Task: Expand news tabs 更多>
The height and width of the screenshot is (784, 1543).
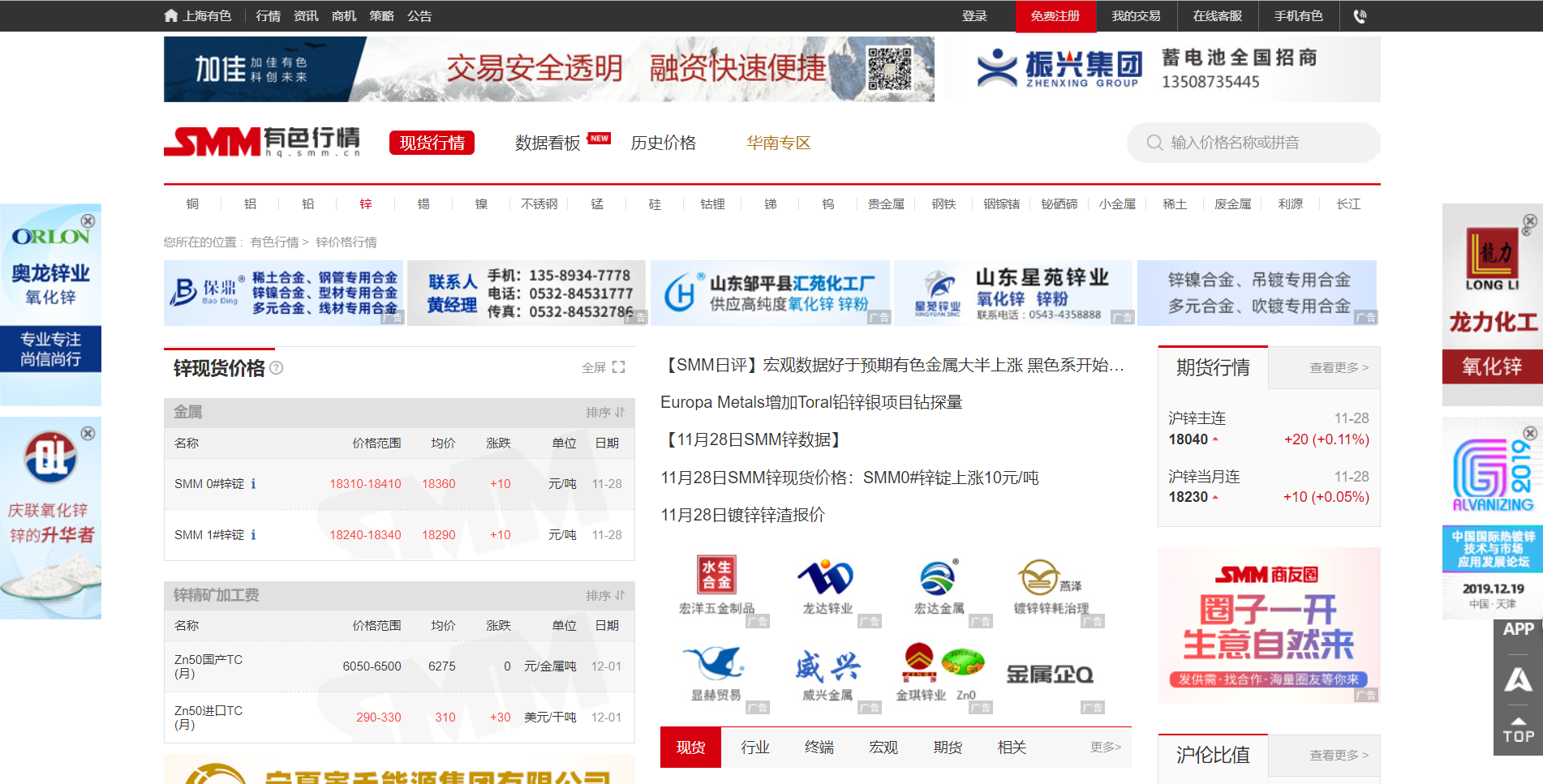Action: click(1106, 747)
